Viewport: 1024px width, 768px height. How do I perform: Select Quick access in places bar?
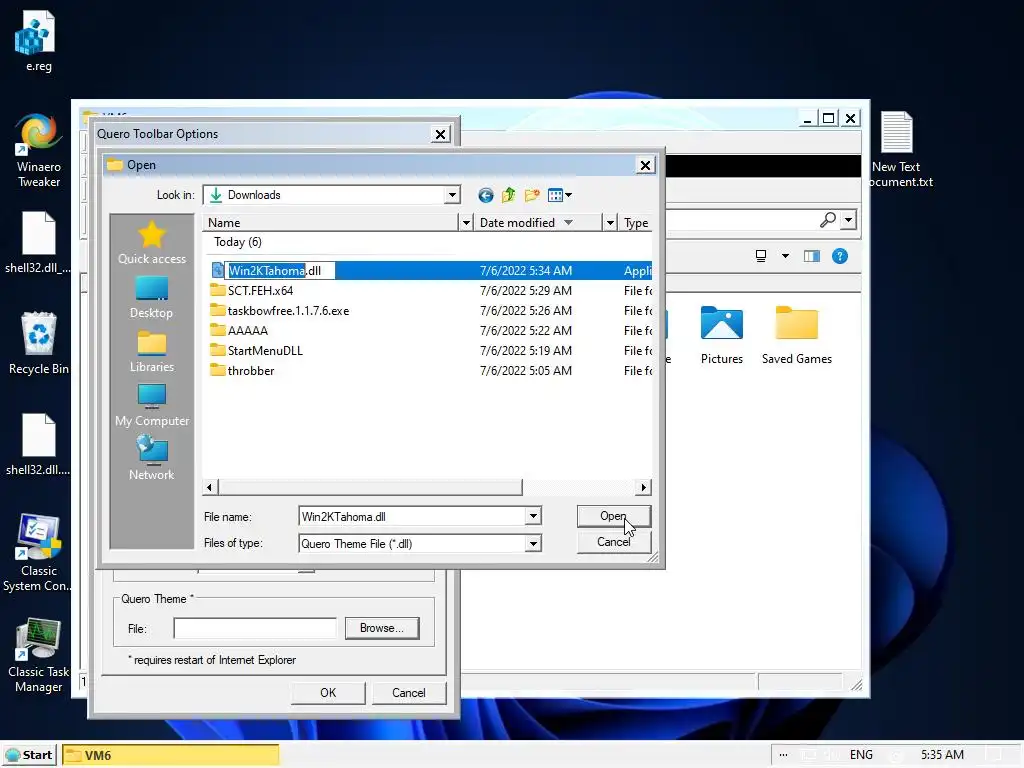pos(152,242)
